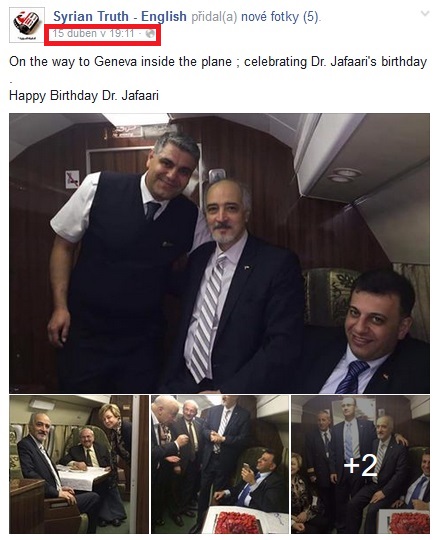Click the globe public-audience icon

[150, 34]
